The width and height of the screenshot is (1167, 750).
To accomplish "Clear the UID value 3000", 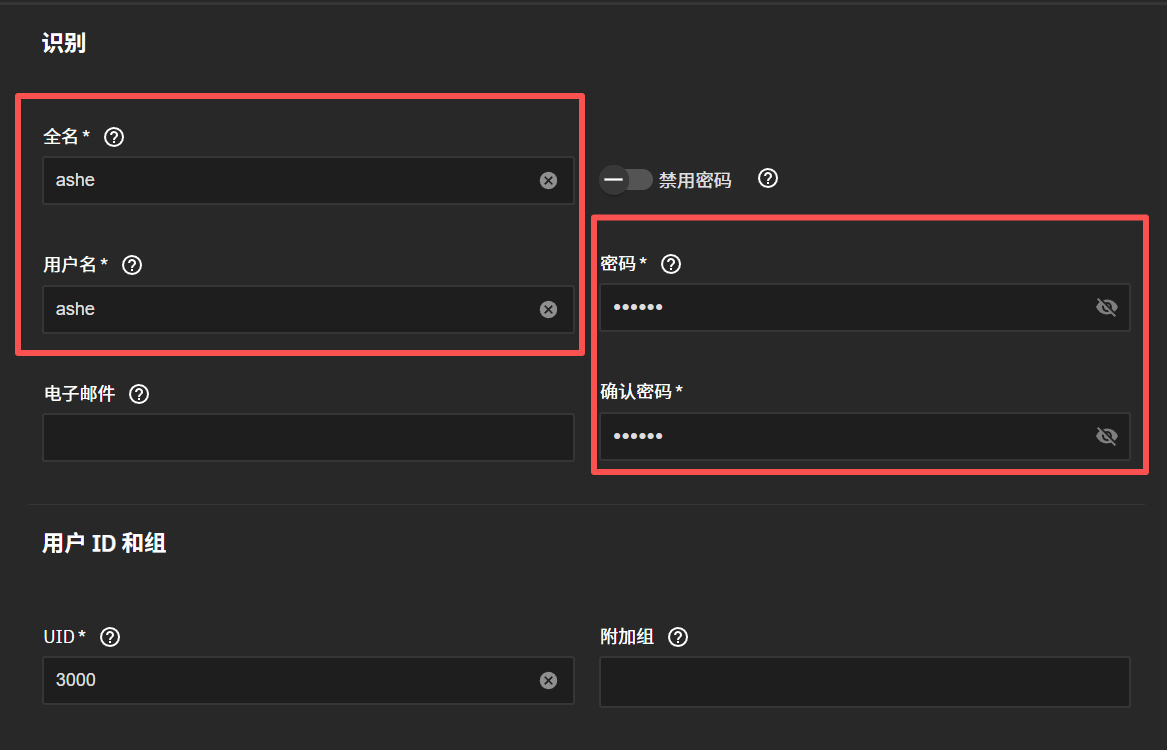I will [548, 681].
